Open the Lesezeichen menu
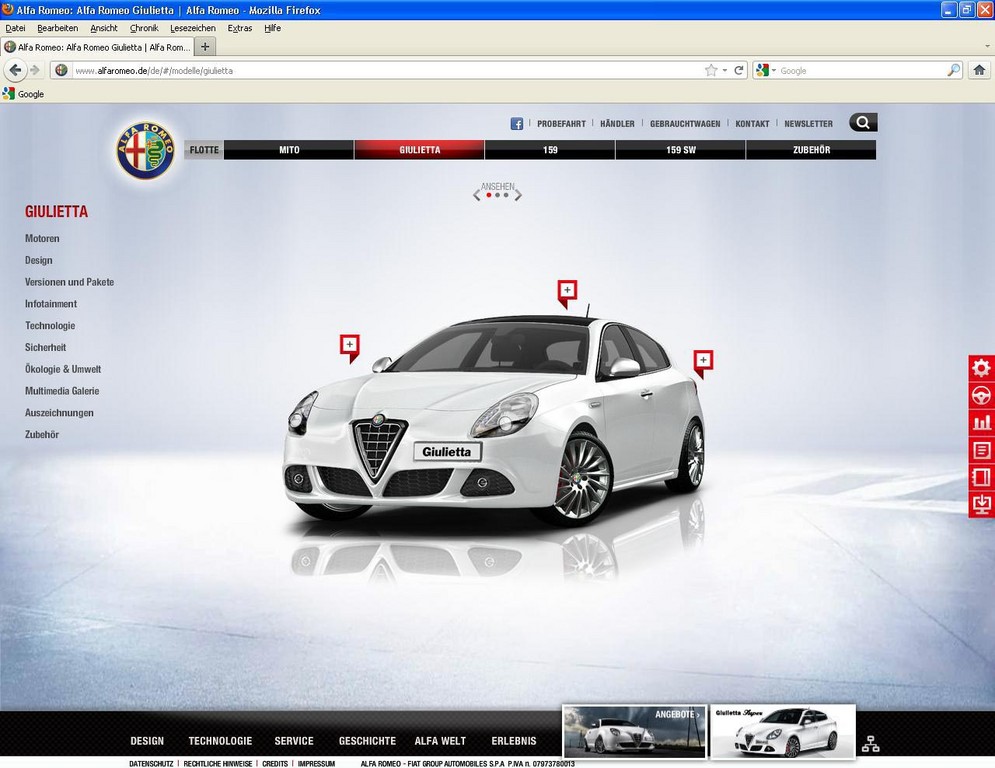 tap(193, 28)
